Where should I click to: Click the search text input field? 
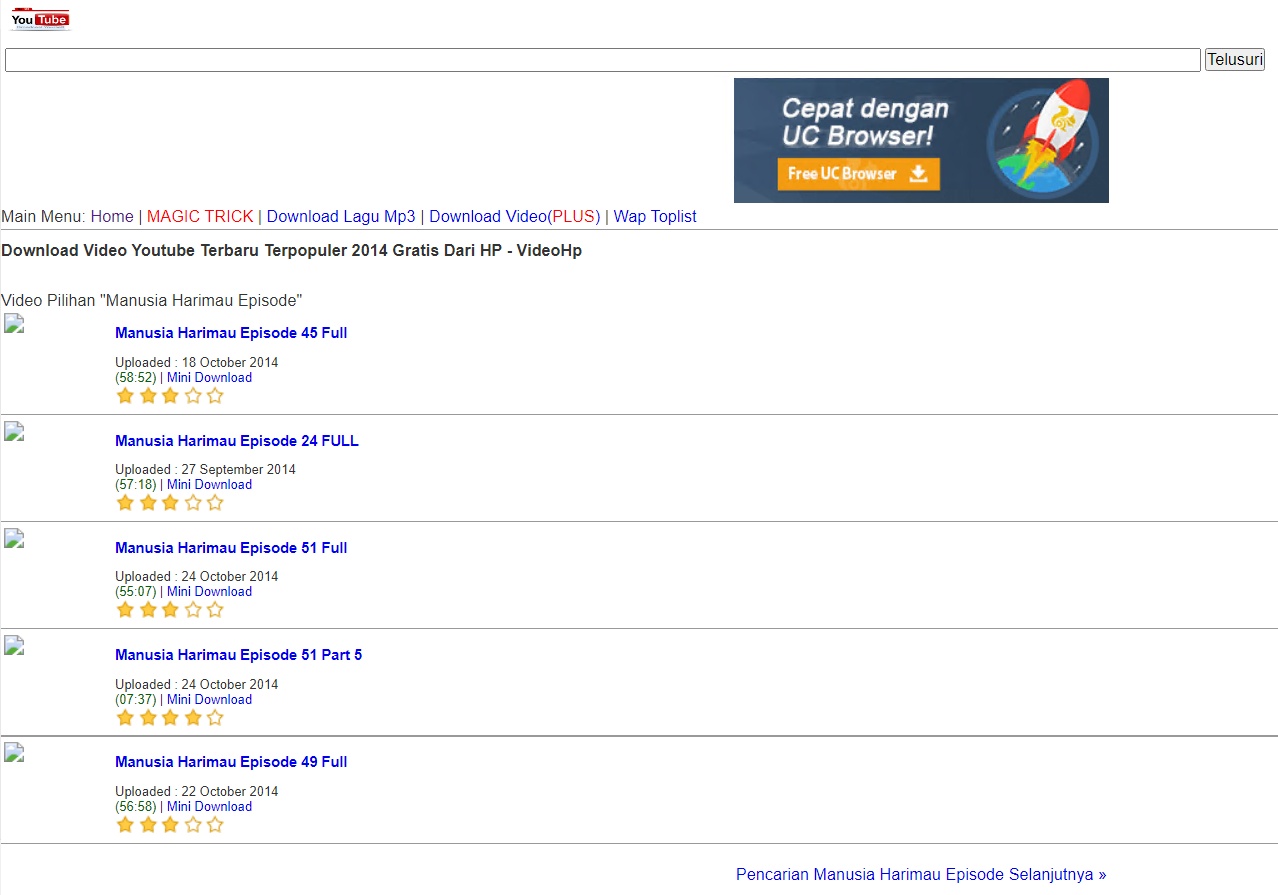(x=602, y=60)
